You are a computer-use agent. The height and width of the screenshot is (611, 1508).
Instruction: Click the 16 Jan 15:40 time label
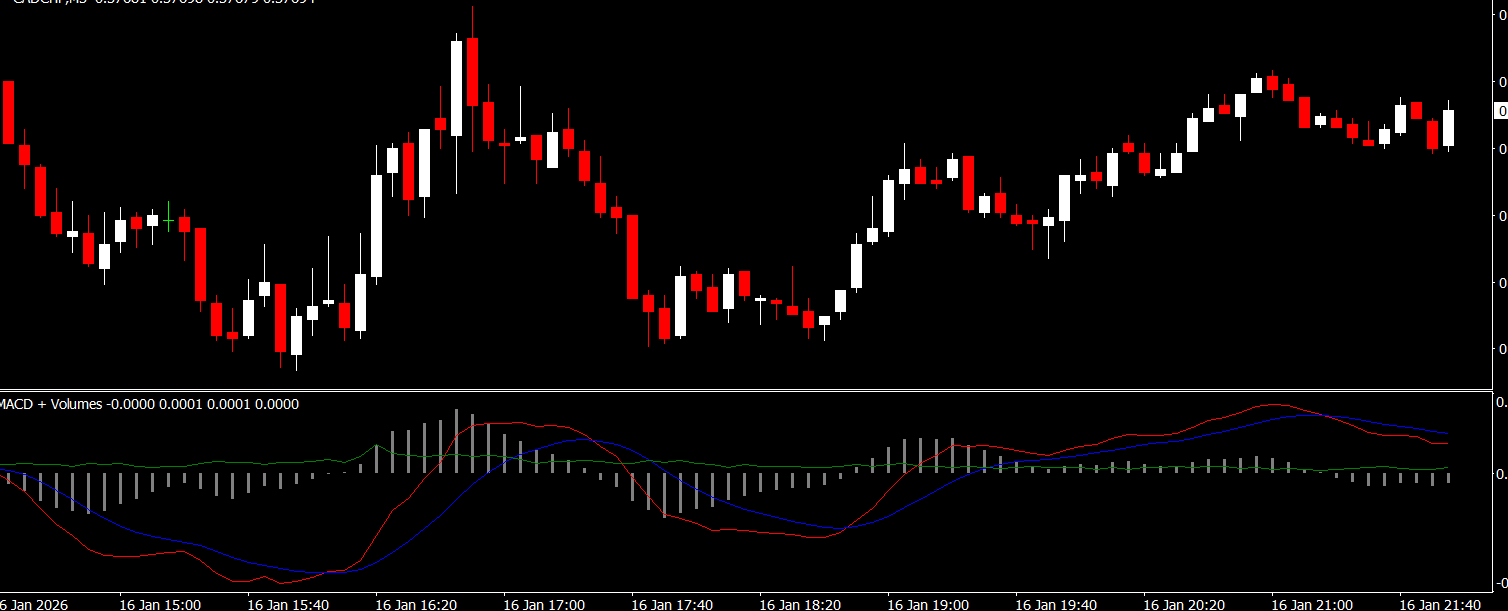click(x=288, y=604)
